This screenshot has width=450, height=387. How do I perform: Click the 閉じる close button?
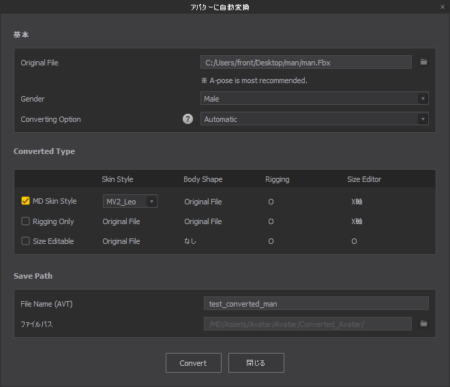point(256,363)
